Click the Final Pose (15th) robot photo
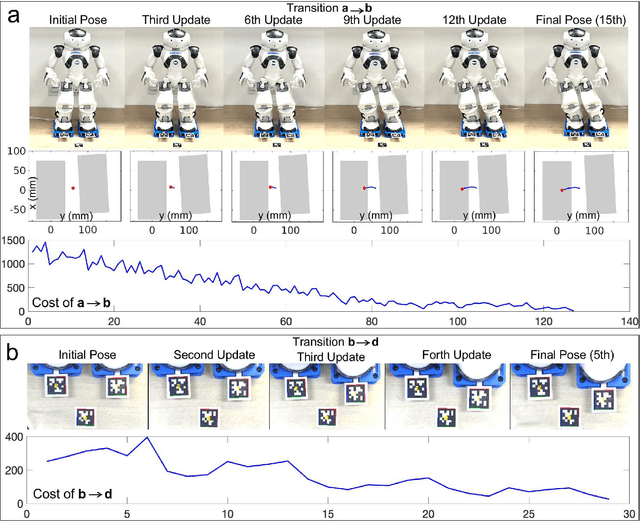The width and height of the screenshot is (640, 521). (576, 87)
